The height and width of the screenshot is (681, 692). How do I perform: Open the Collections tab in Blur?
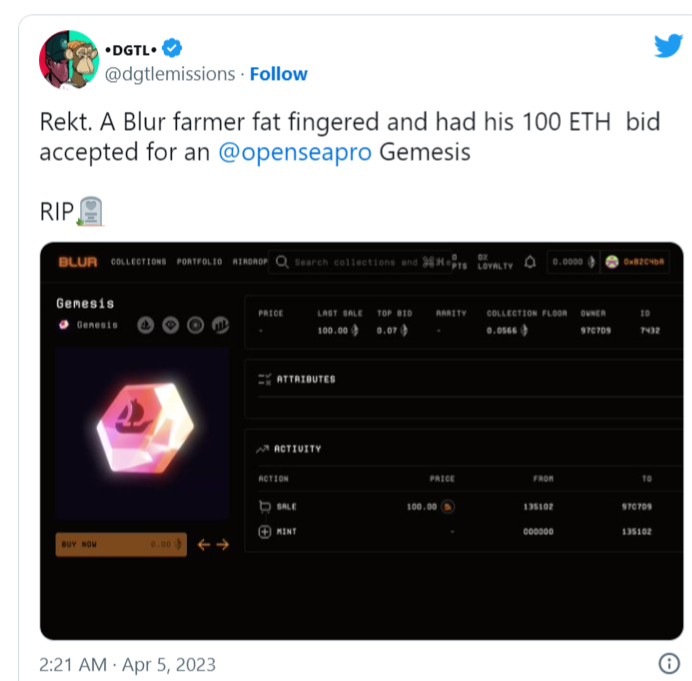pos(139,262)
